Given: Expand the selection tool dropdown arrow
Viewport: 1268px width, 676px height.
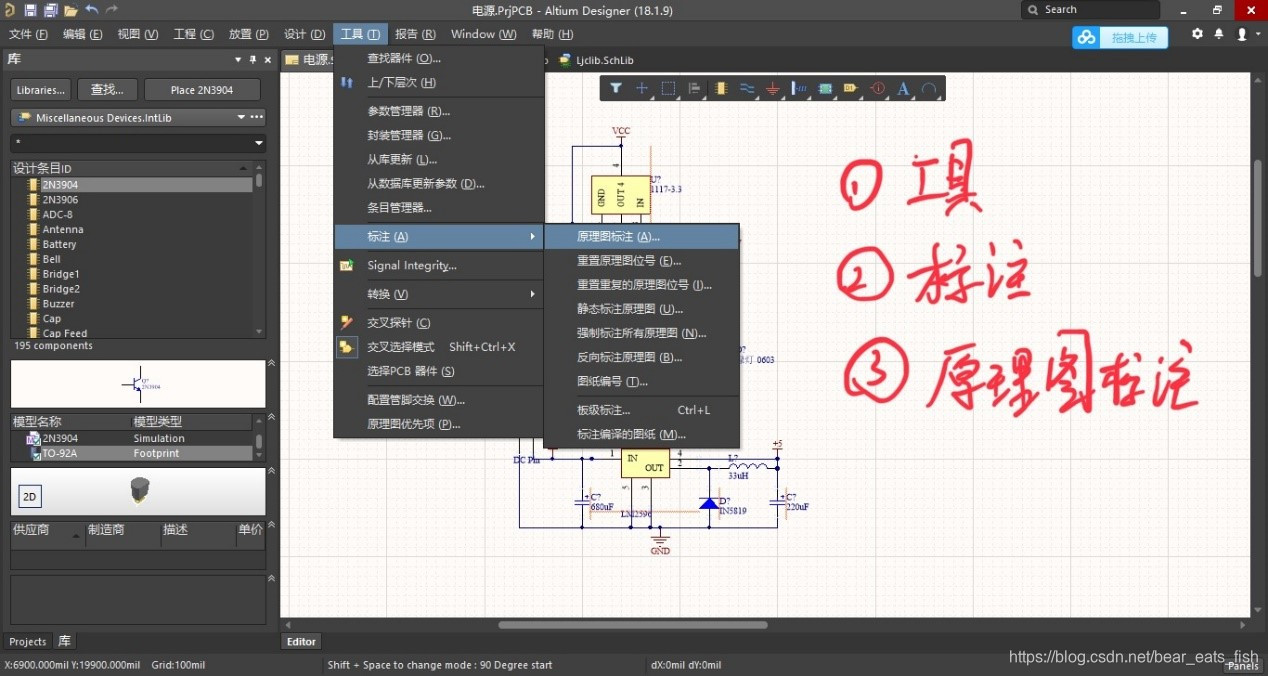Looking at the screenshot, I should click(678, 96).
